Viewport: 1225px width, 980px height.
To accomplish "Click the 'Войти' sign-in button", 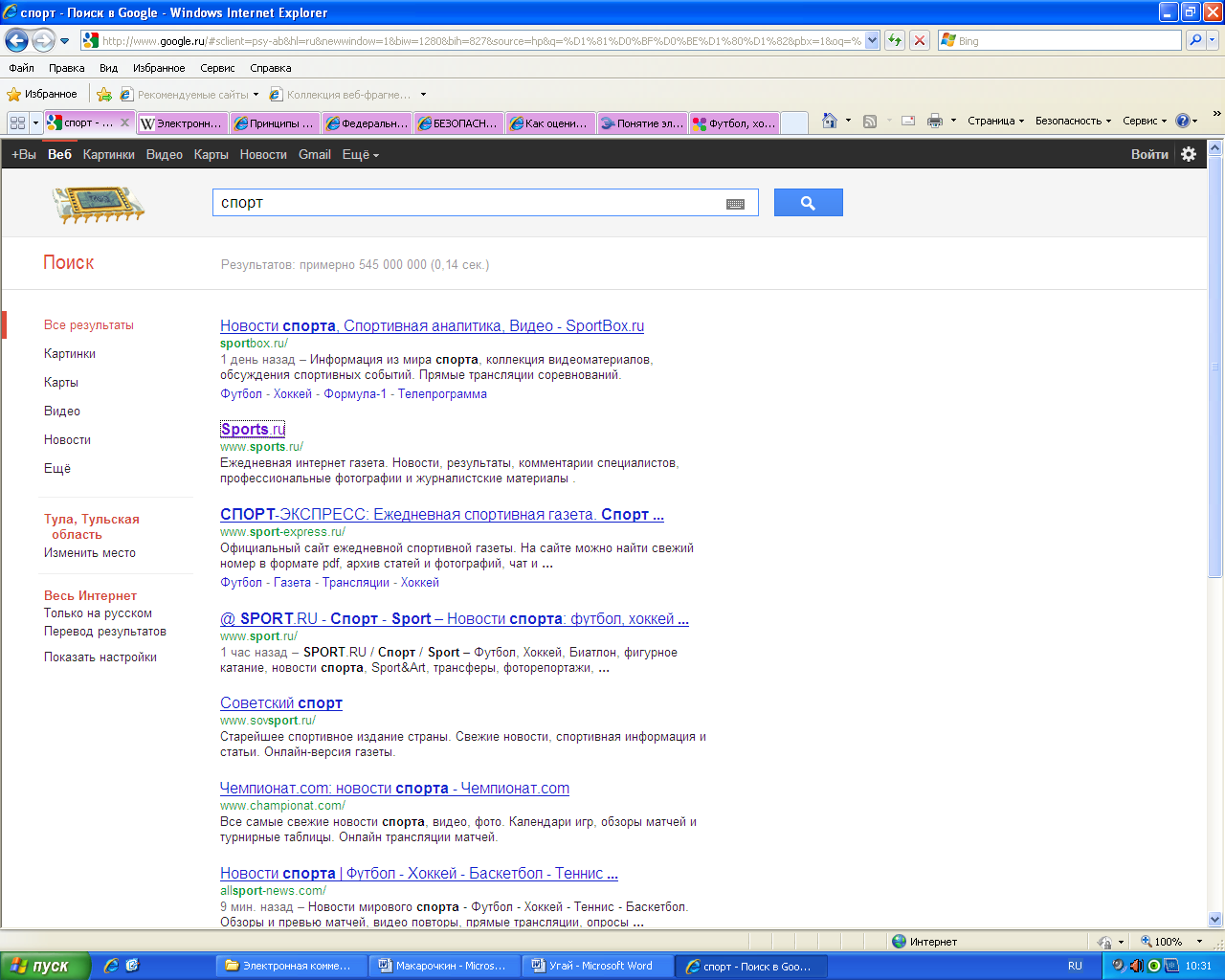I will pyautogui.click(x=1149, y=154).
